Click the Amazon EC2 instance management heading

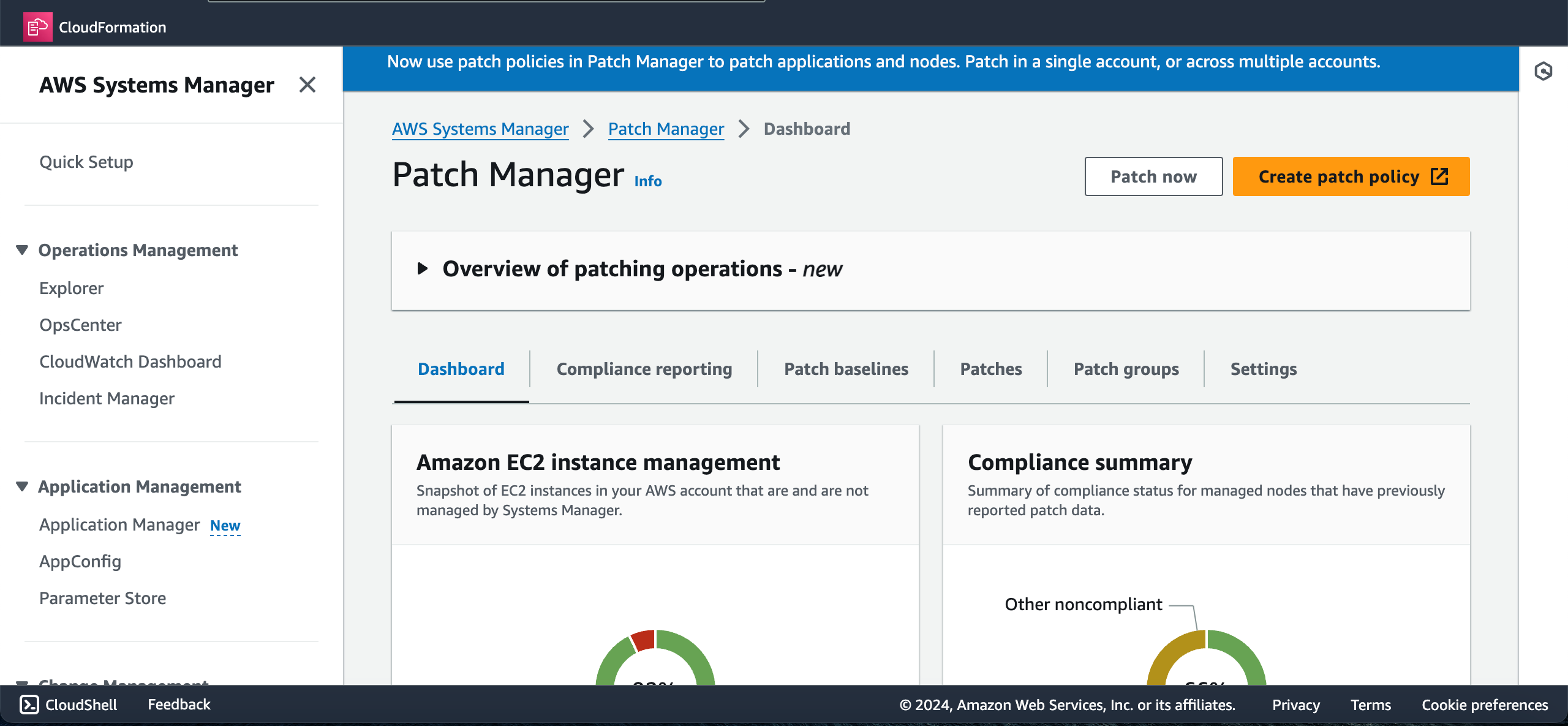point(598,462)
